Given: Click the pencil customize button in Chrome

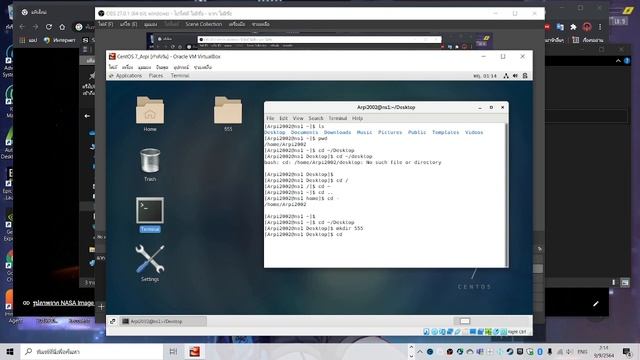Looking at the screenshot, I should 596,304.
